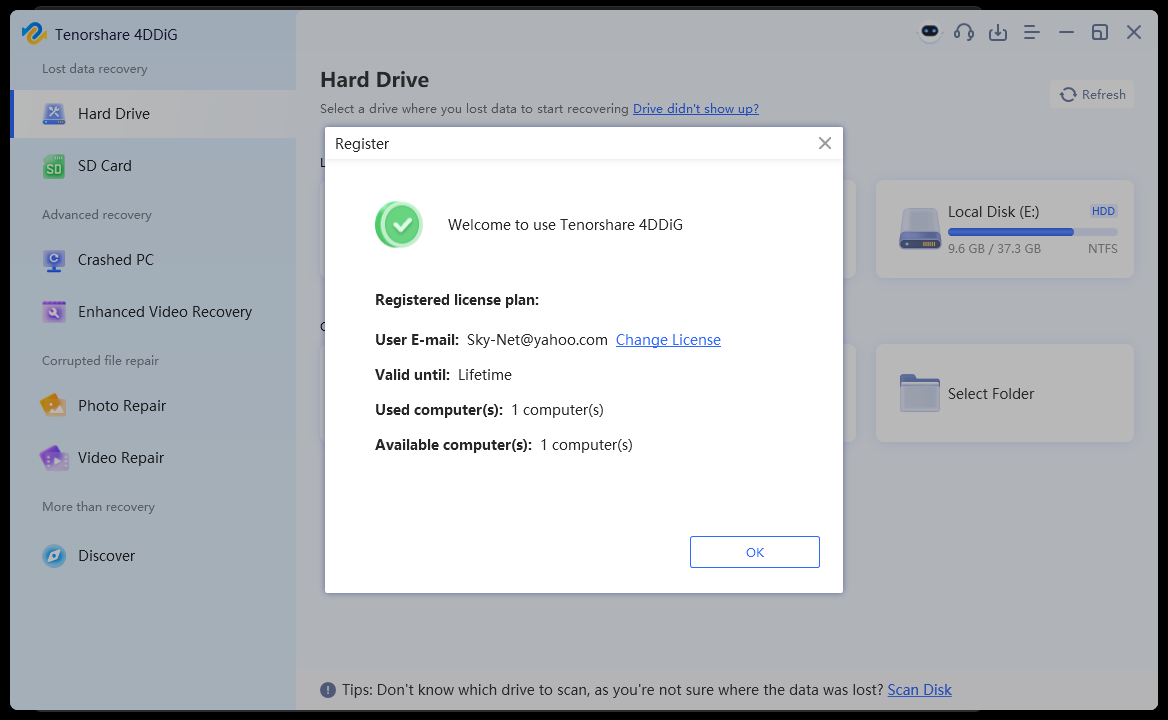Open the Drive didn't show up link
This screenshot has height=720, width=1168.
pyautogui.click(x=696, y=109)
